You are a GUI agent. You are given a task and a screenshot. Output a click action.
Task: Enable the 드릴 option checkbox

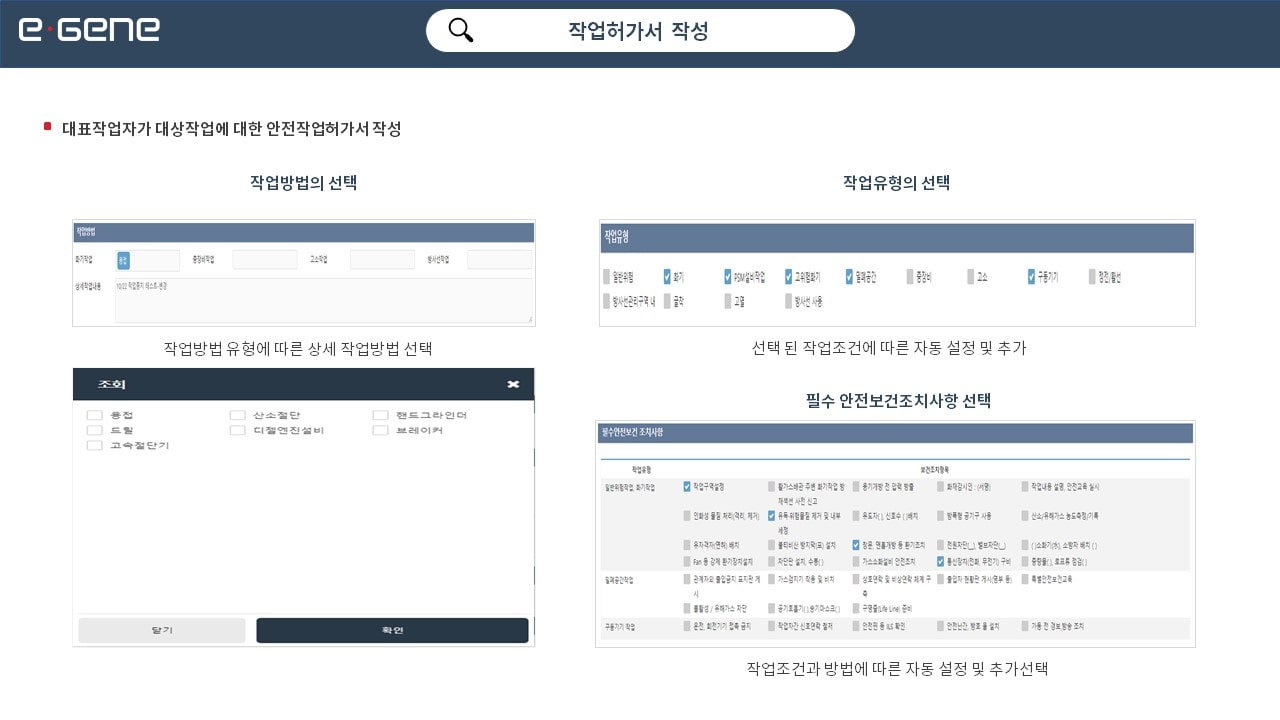(95, 430)
